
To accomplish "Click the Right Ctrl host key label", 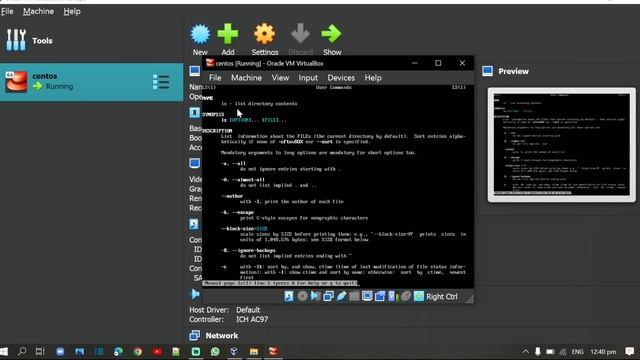I will (x=442, y=297).
